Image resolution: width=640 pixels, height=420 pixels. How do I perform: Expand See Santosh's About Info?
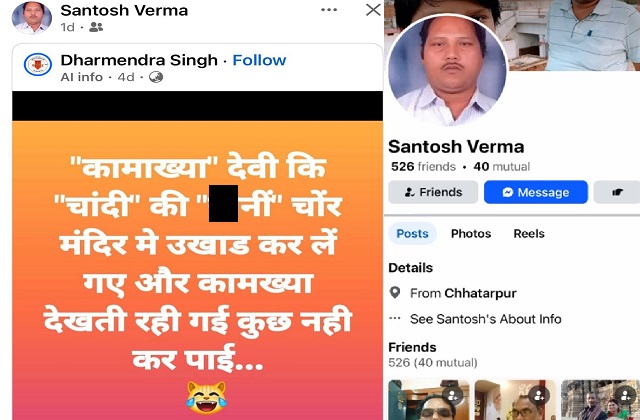click(x=486, y=319)
